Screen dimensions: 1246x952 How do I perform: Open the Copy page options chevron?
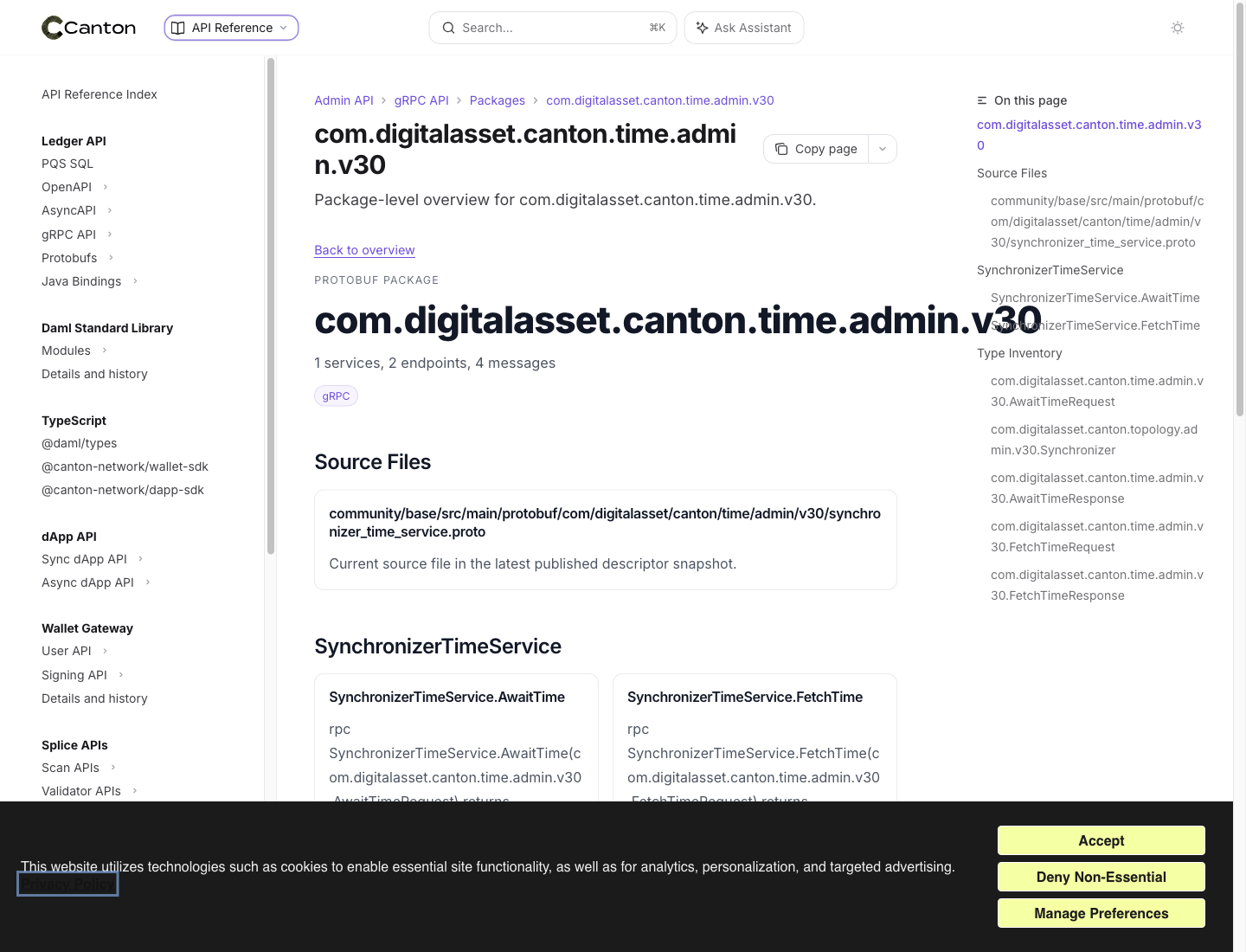click(x=883, y=149)
